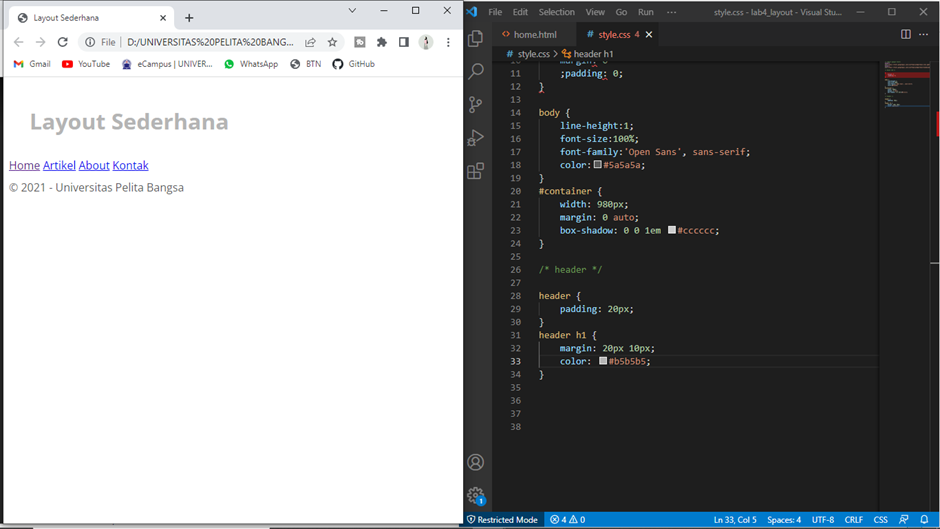Image resolution: width=940 pixels, height=529 pixels.
Task: Open the Explorer view in VS Code
Action: pos(475,38)
